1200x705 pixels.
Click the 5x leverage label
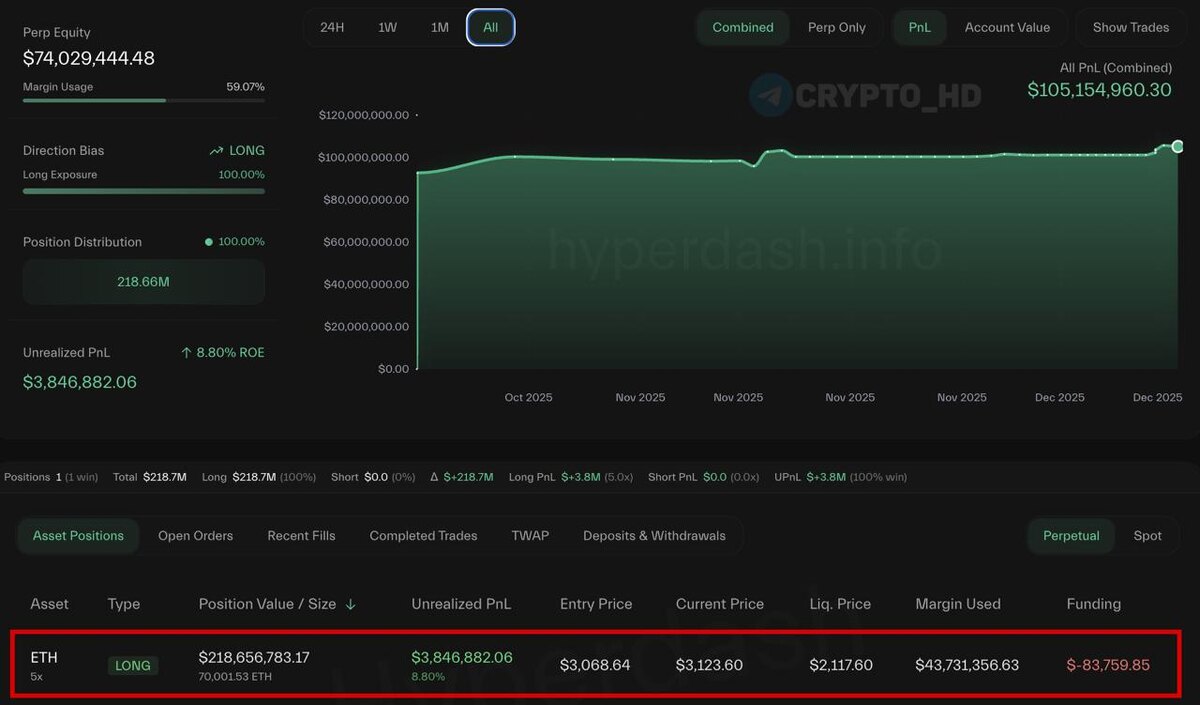pos(37,677)
